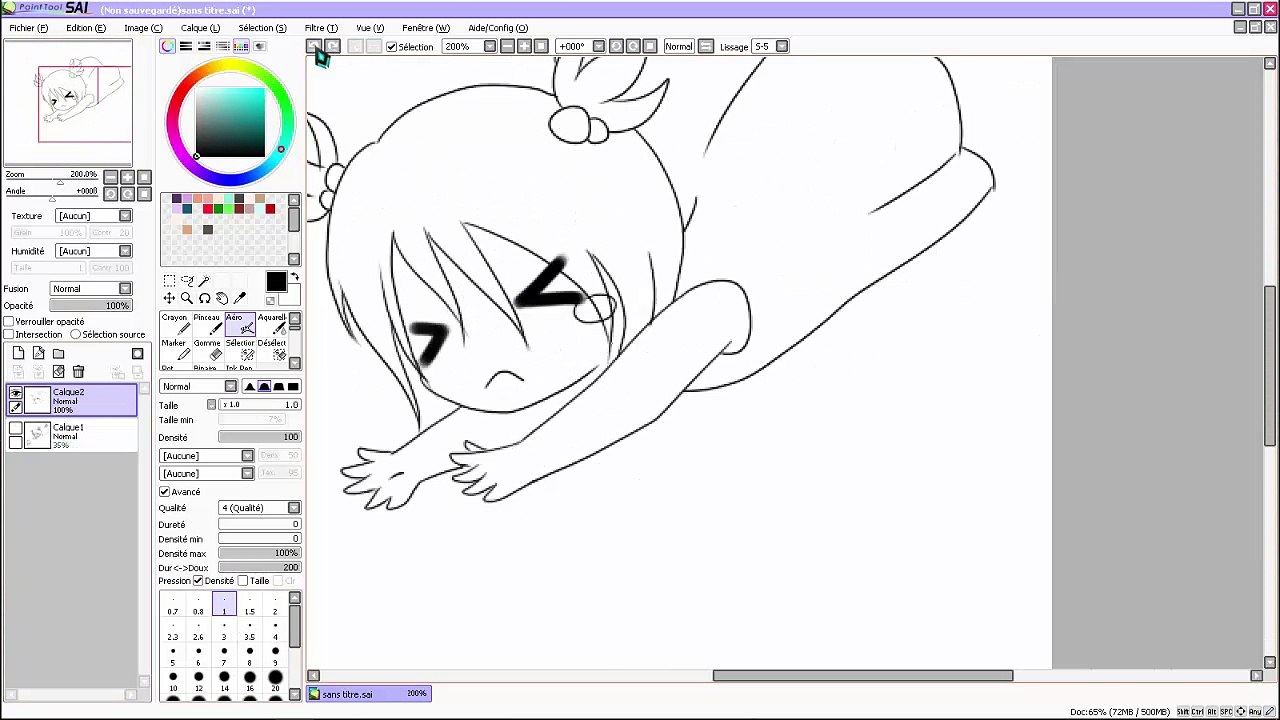Pick the eyedropper color picker tool
This screenshot has height=720, width=1280.
click(240, 298)
